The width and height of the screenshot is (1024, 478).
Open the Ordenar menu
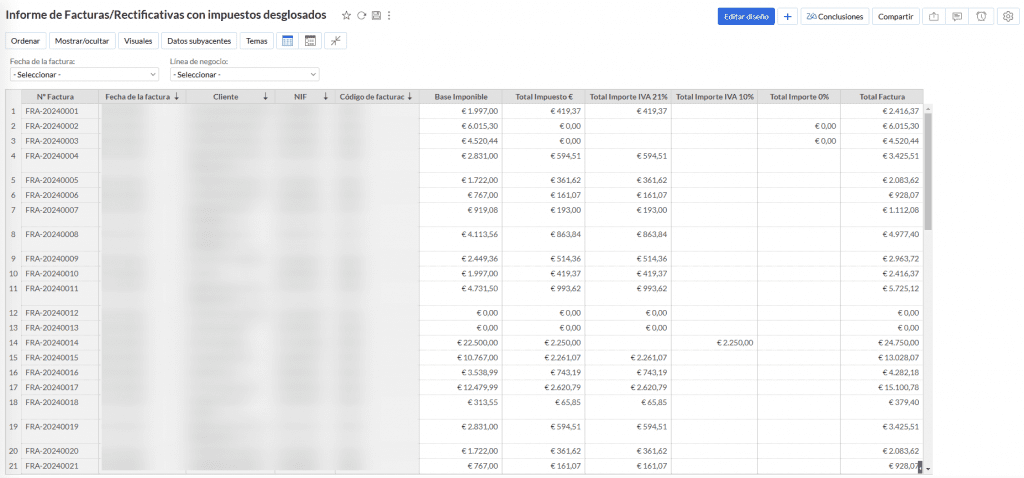coord(26,41)
